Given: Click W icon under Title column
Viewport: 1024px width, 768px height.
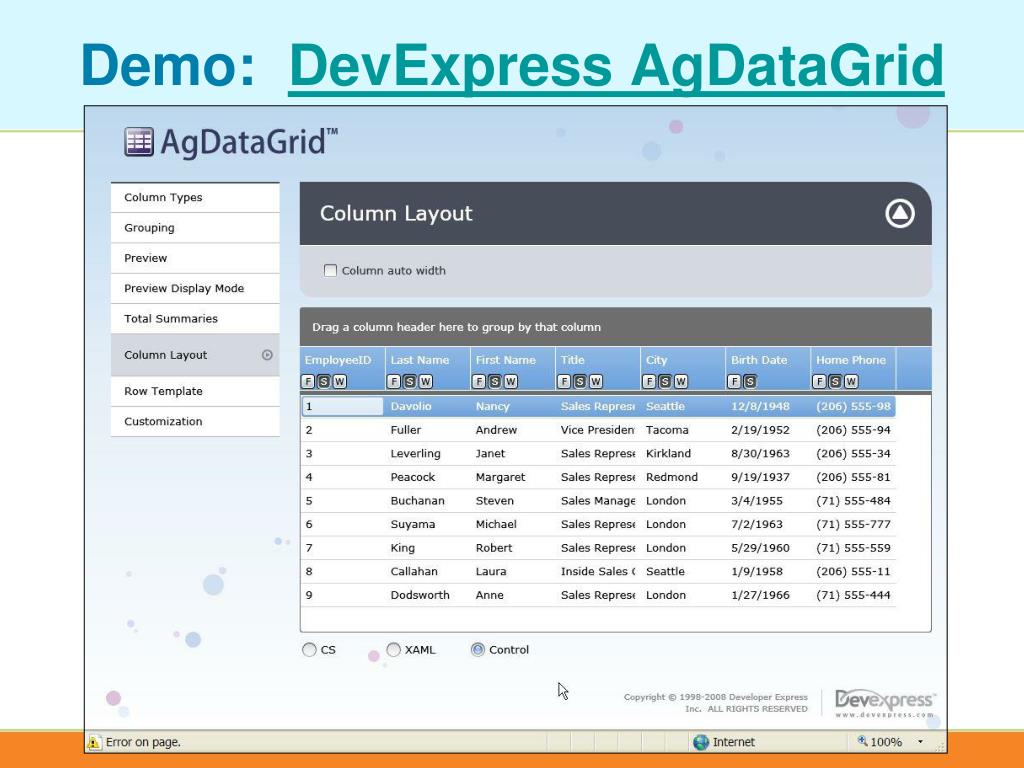Looking at the screenshot, I should pos(596,381).
